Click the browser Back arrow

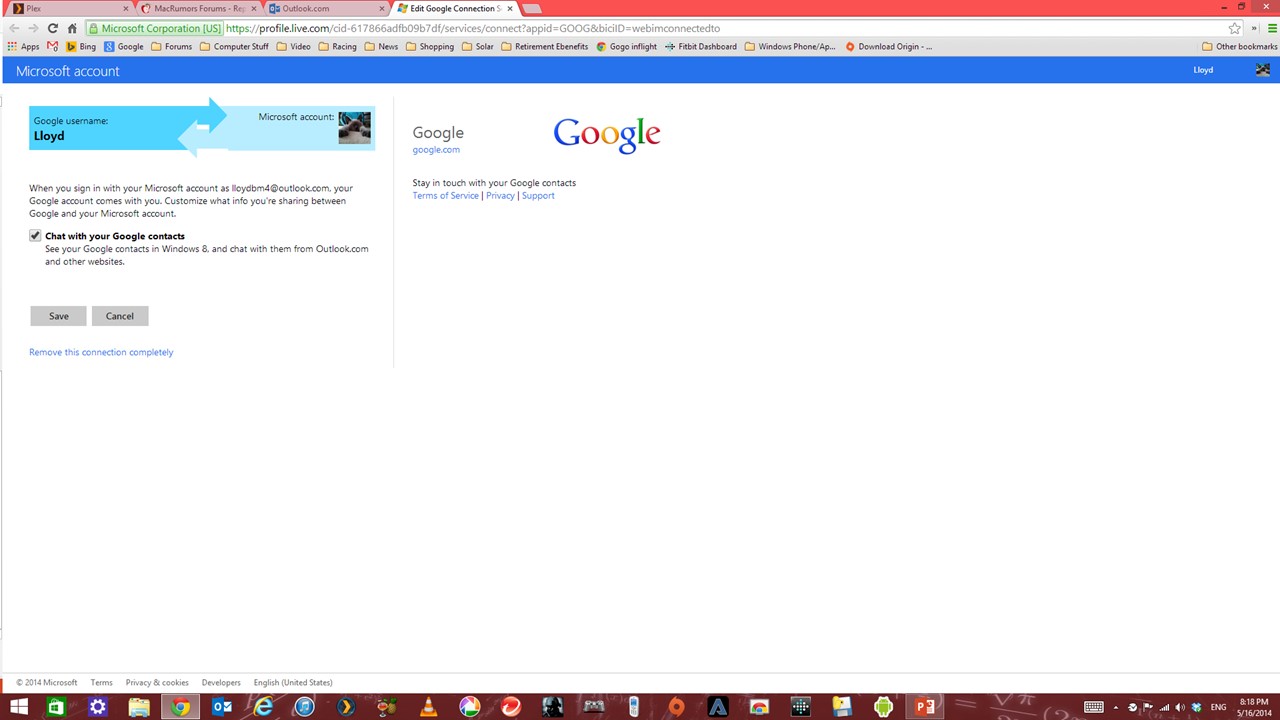coord(14,28)
